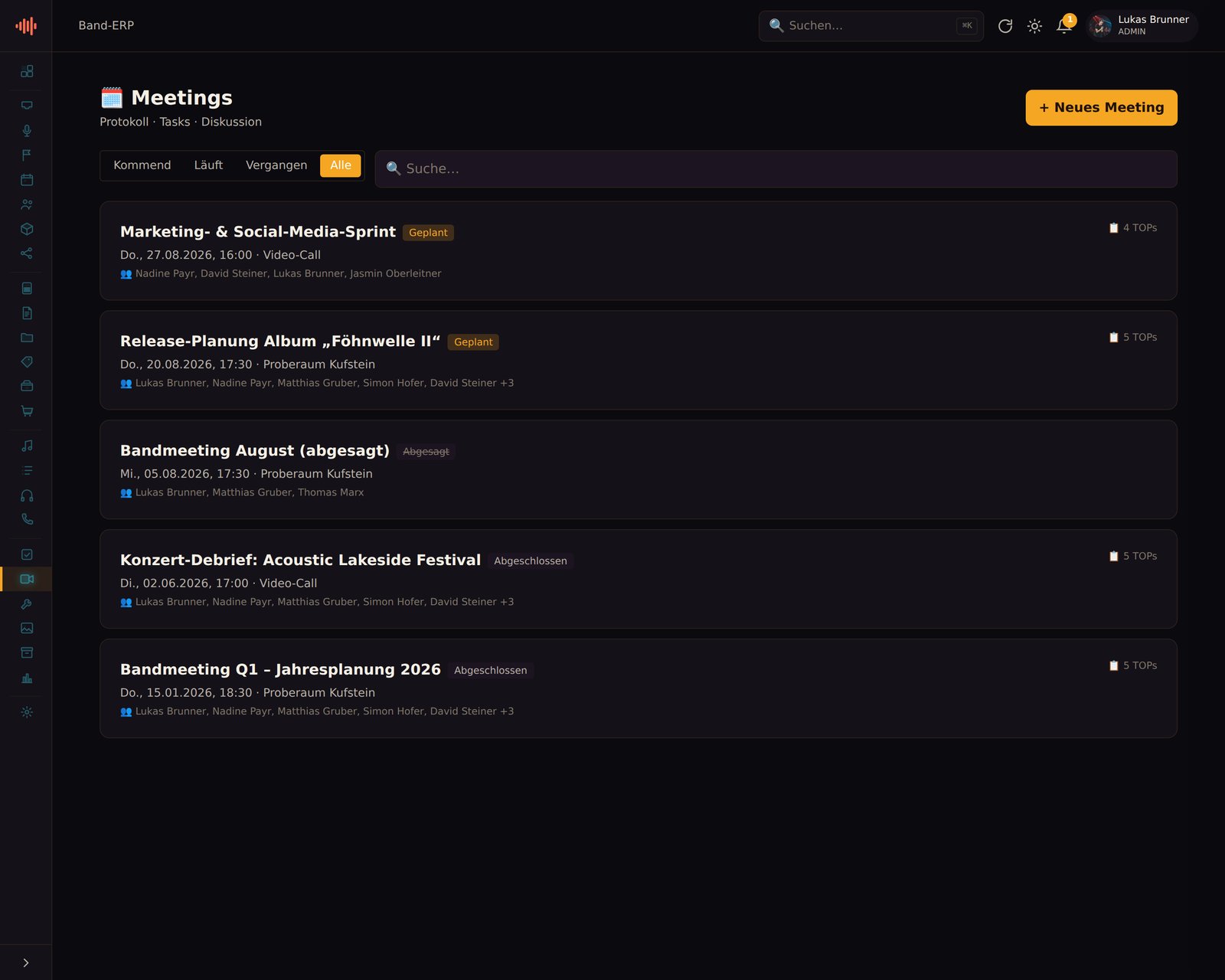The width and height of the screenshot is (1225, 980).
Task: Open the wrench icon in the sidebar
Action: [x=27, y=604]
